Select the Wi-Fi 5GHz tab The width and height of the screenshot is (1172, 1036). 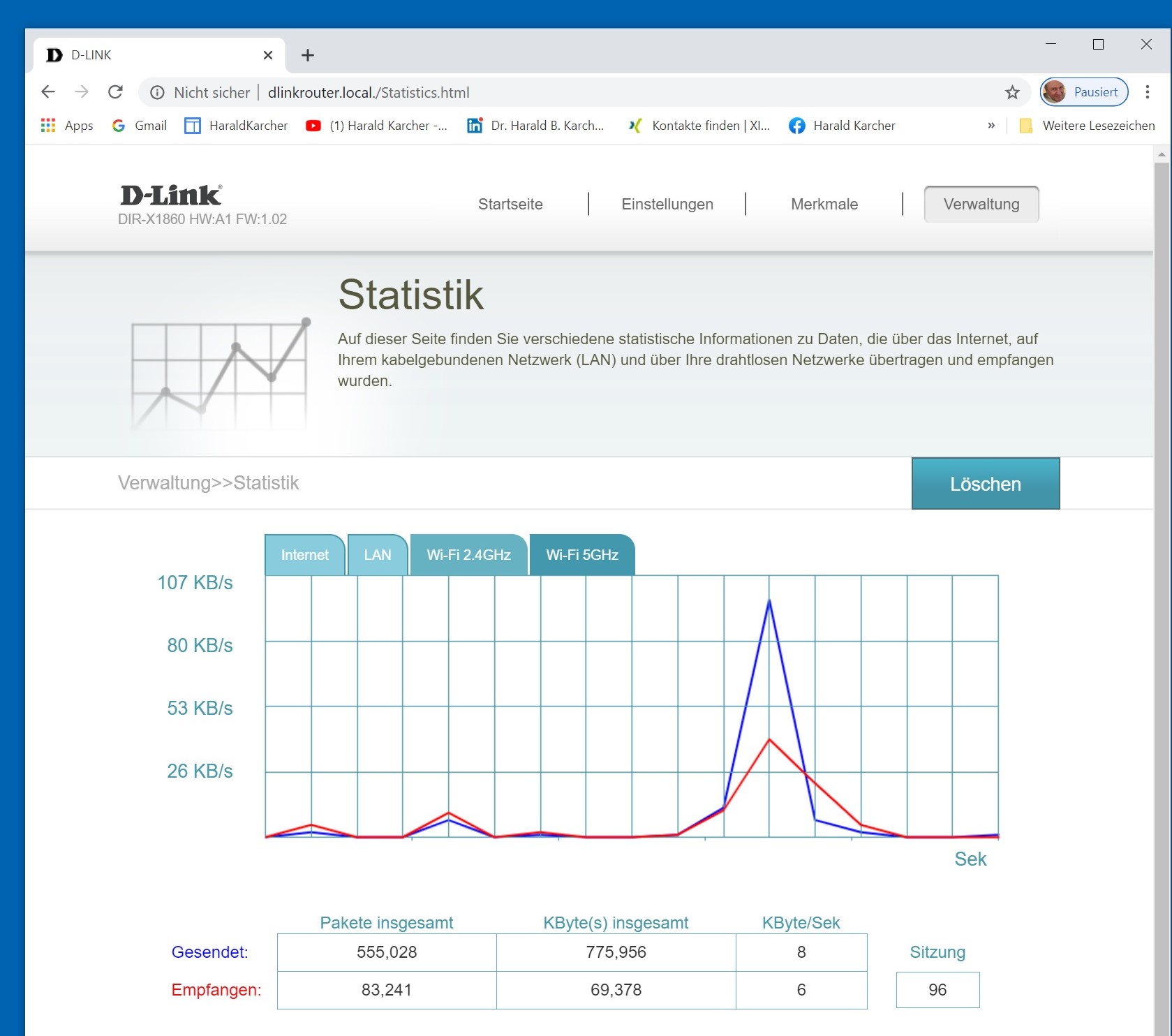pyautogui.click(x=582, y=555)
